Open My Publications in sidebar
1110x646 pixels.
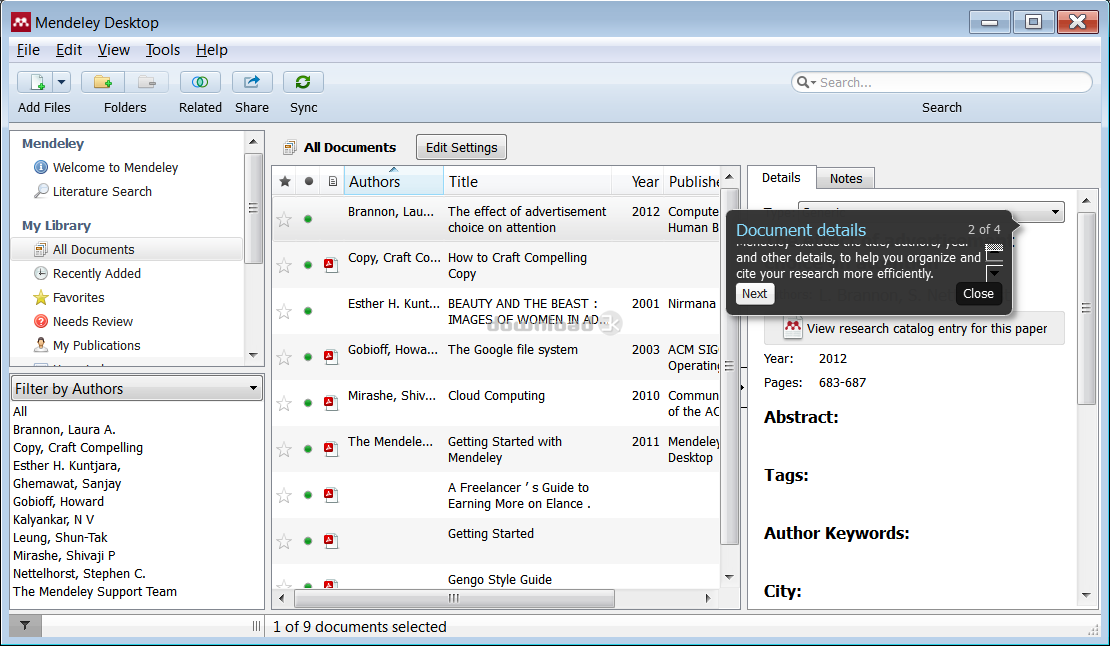coord(96,346)
